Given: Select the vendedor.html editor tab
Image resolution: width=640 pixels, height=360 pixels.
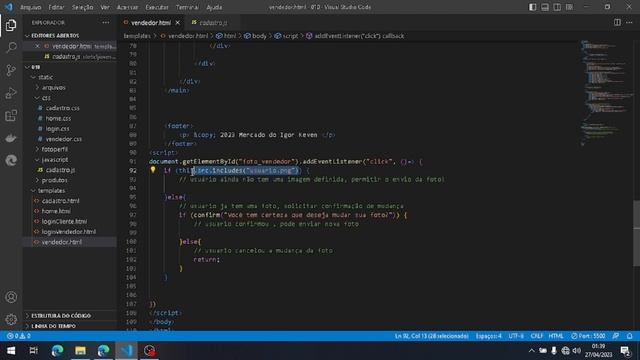Looking at the screenshot, I should pyautogui.click(x=151, y=22).
